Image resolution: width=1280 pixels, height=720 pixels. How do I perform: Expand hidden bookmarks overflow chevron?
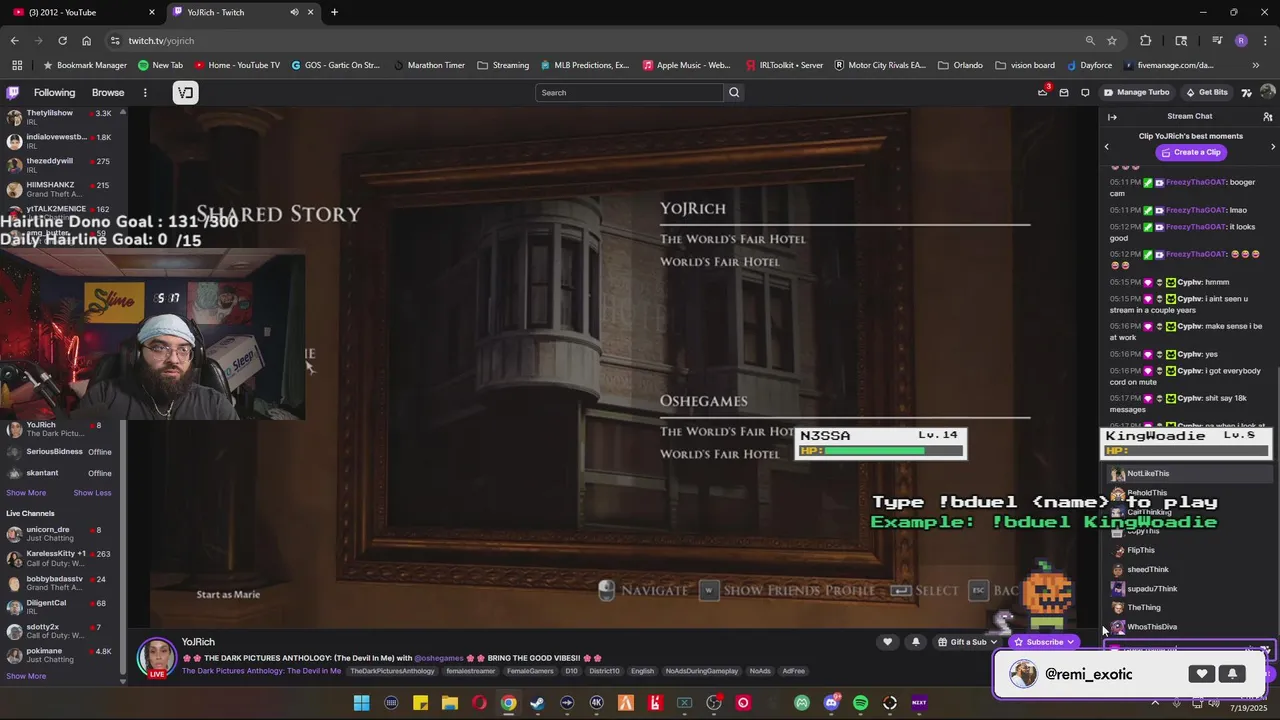1256,65
